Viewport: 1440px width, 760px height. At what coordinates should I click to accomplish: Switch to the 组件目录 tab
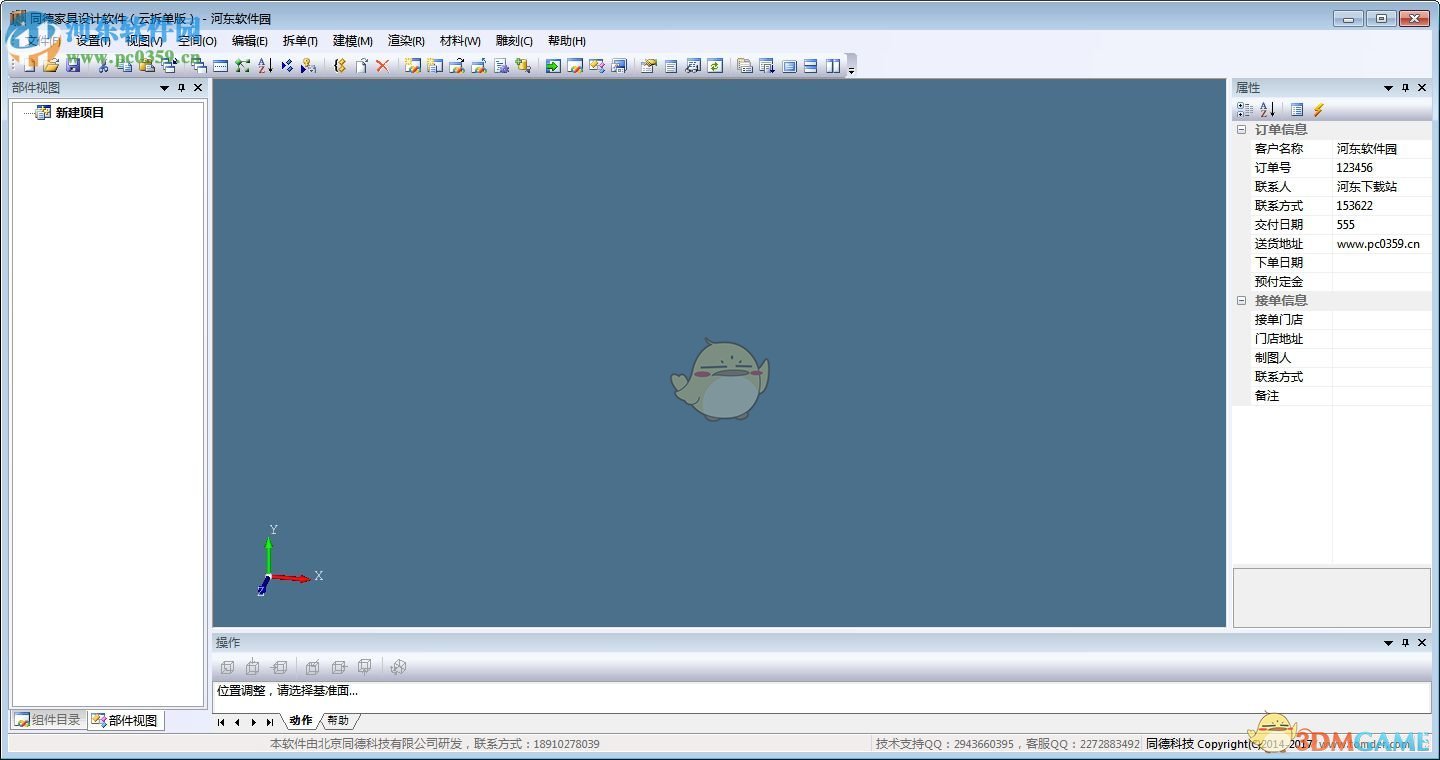point(48,720)
